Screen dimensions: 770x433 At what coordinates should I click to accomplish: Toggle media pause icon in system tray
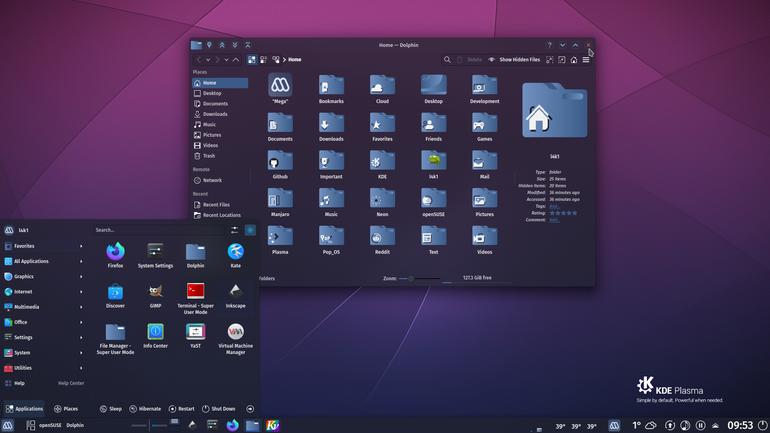click(x=701, y=425)
